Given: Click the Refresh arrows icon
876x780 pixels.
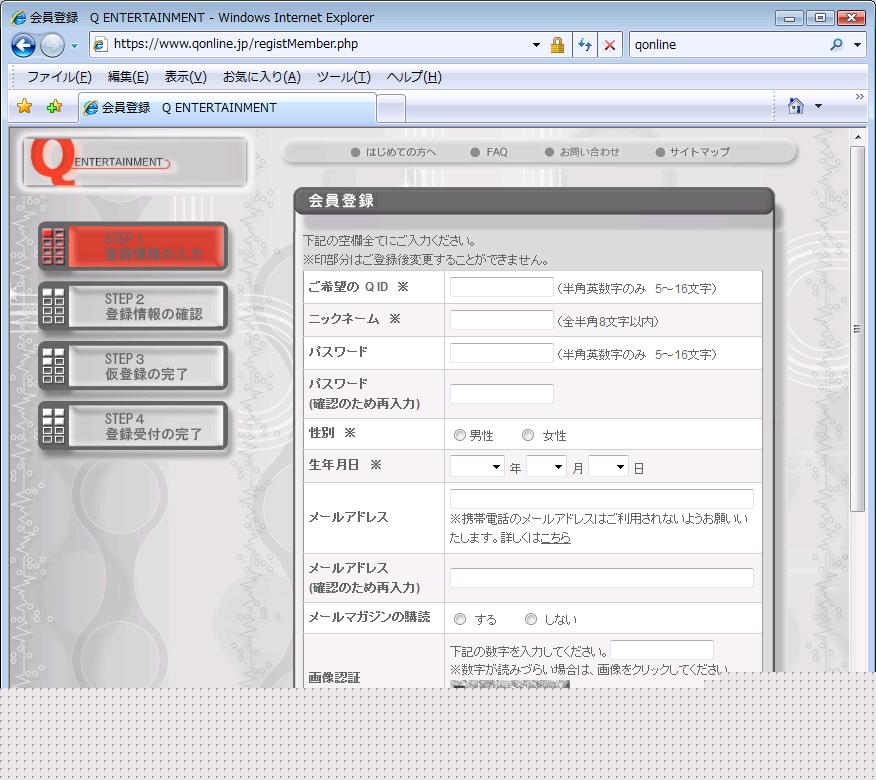Looking at the screenshot, I should tap(585, 45).
